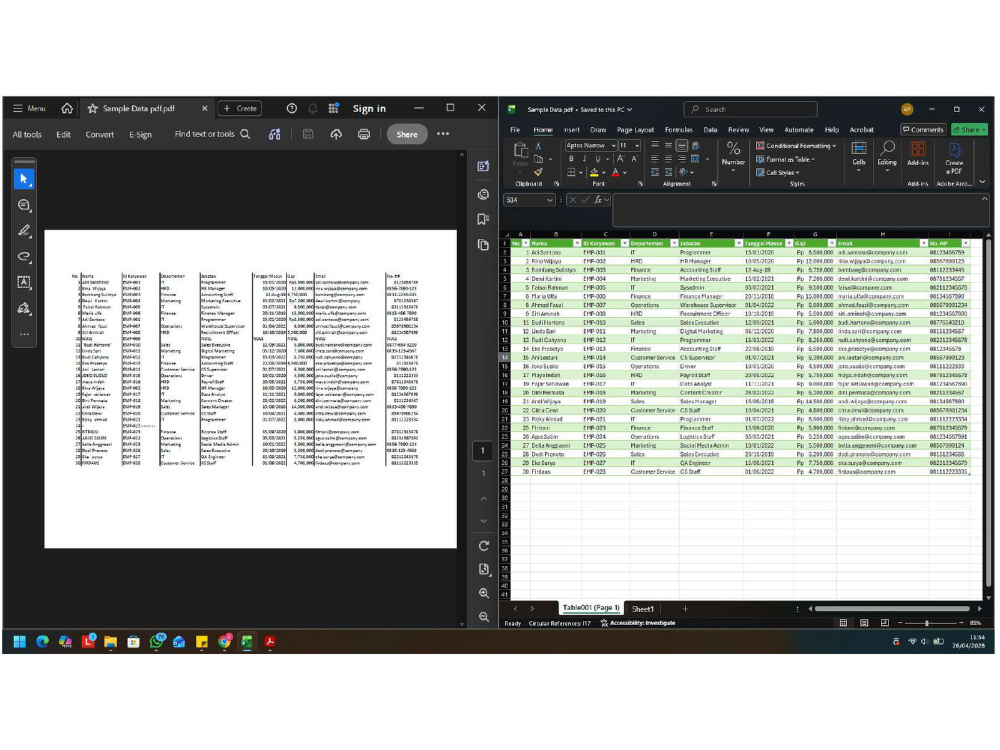Zoom out on the PDF page
Screen dimensions: 1000x750
[x=483, y=617]
